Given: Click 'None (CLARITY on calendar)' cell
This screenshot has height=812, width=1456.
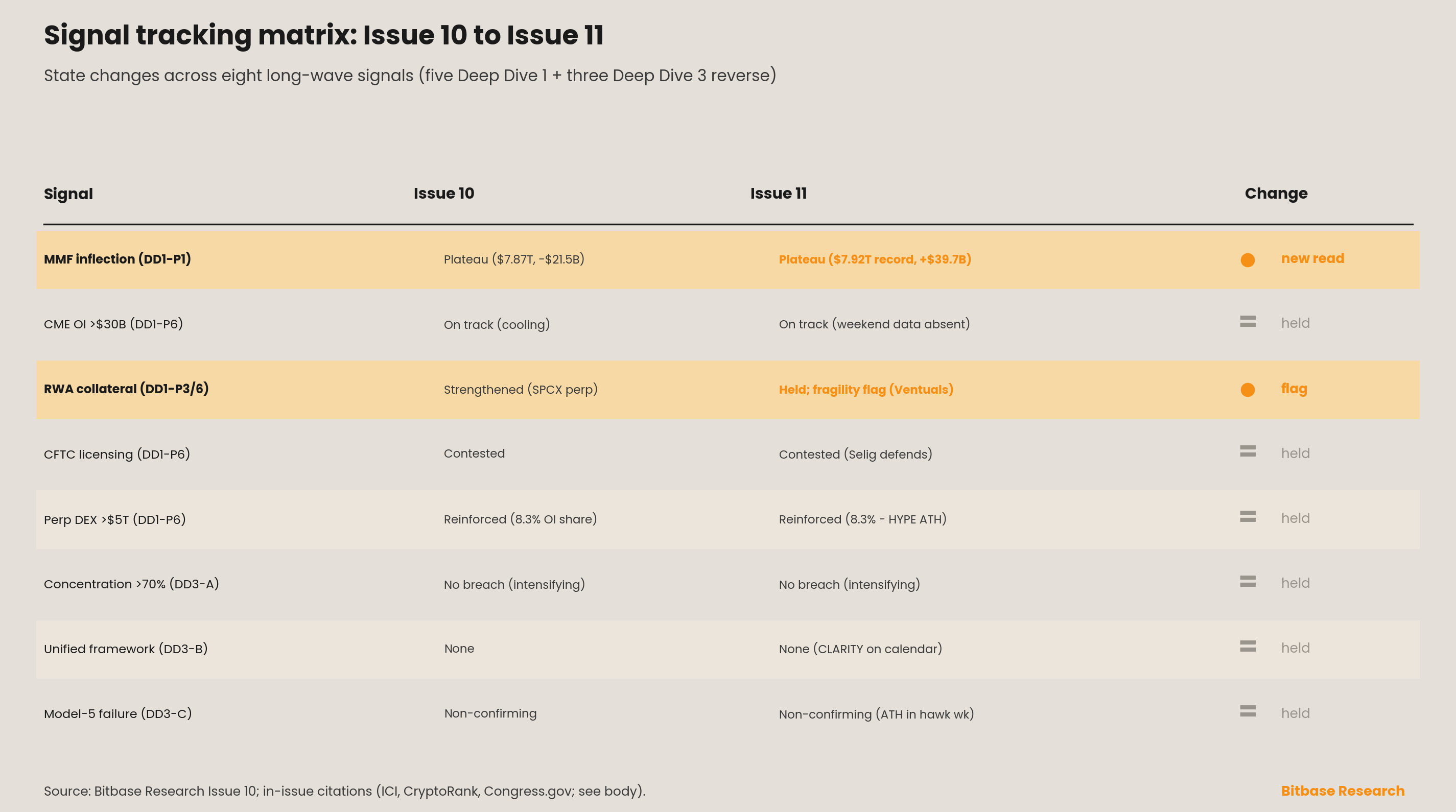Looking at the screenshot, I should [x=860, y=649].
